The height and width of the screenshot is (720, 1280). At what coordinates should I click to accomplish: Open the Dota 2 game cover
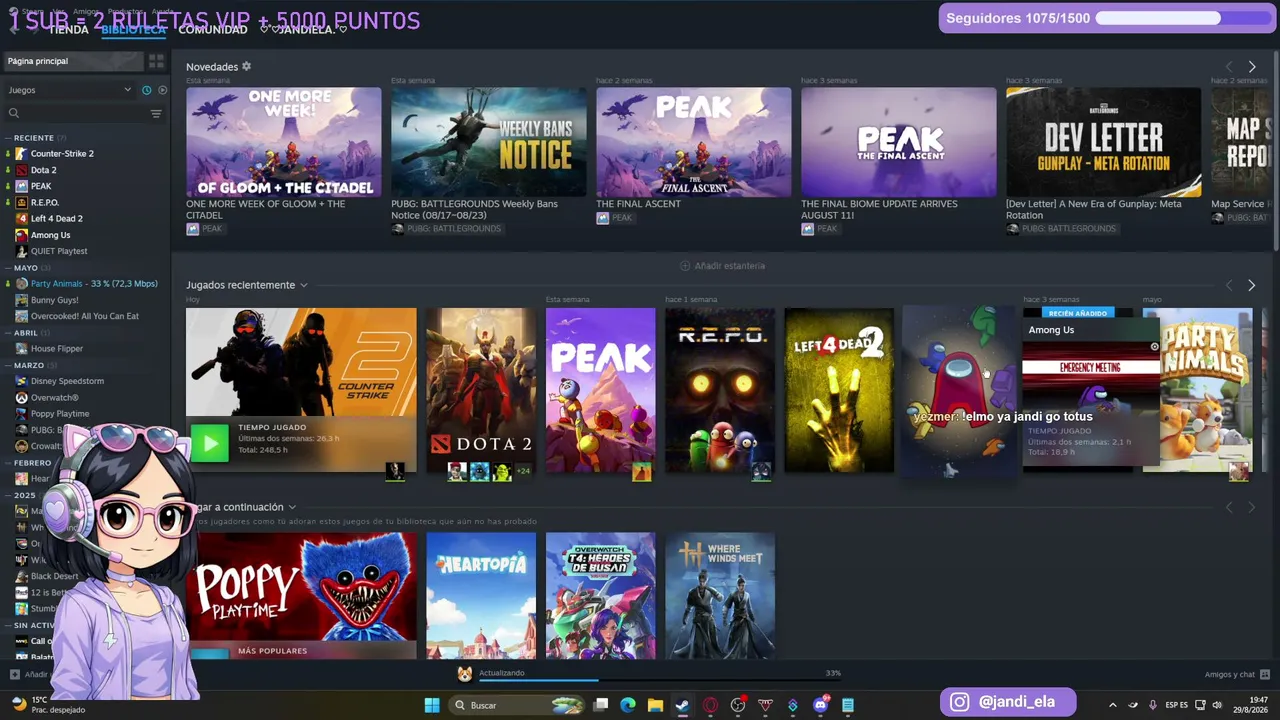click(481, 390)
